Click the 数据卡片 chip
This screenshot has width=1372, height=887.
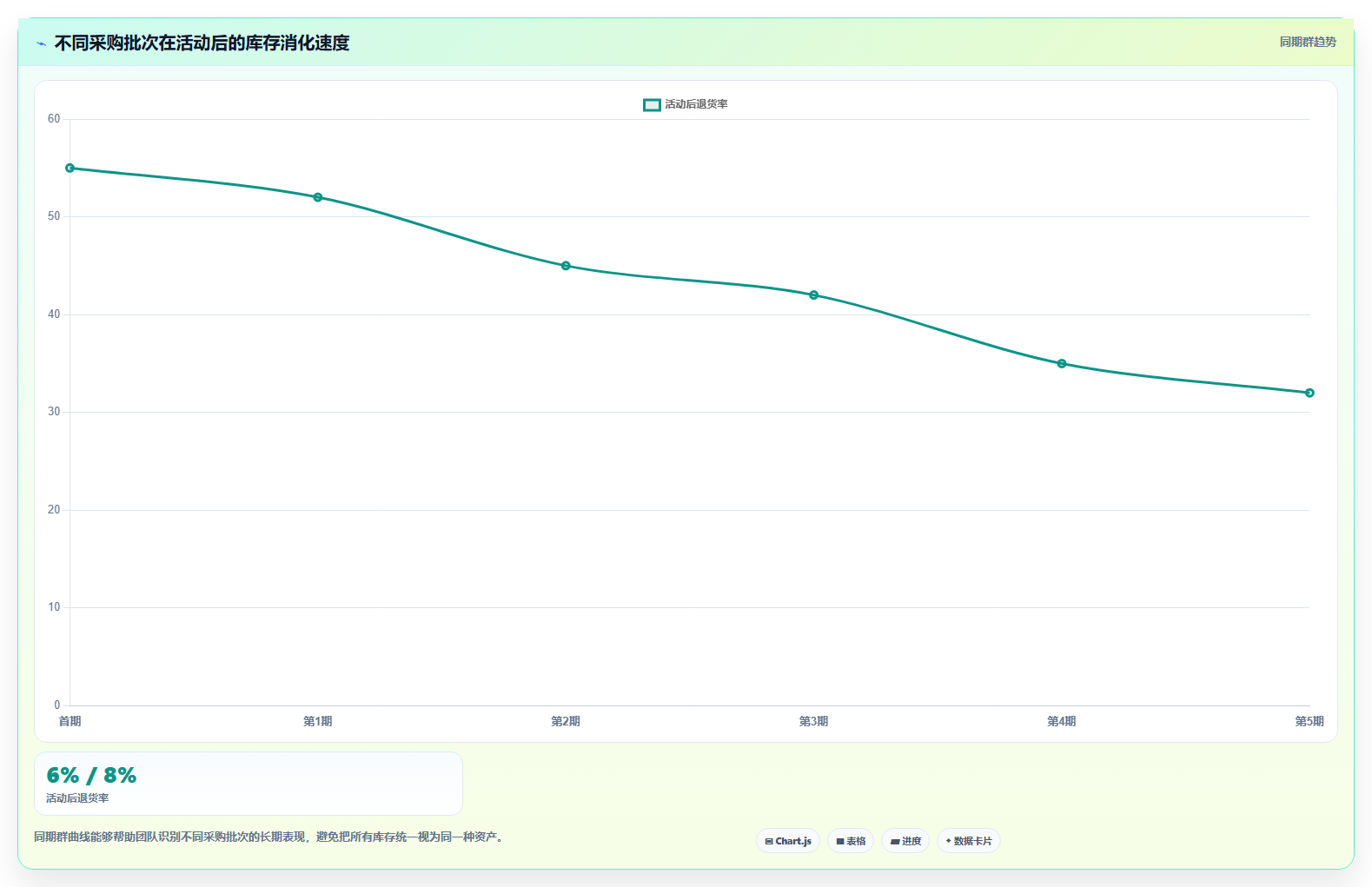(x=969, y=841)
